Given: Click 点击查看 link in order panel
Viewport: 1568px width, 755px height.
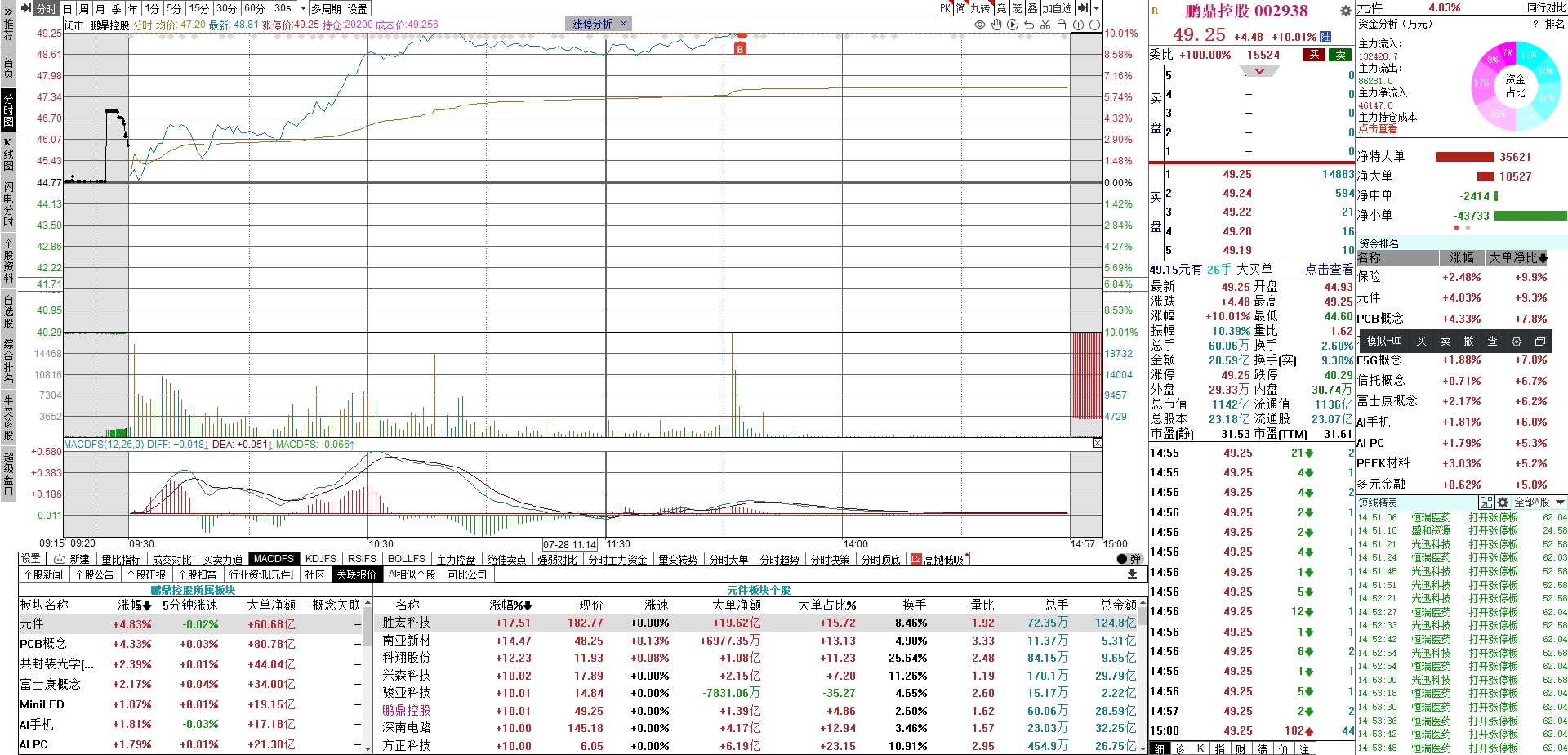Looking at the screenshot, I should [x=1329, y=269].
